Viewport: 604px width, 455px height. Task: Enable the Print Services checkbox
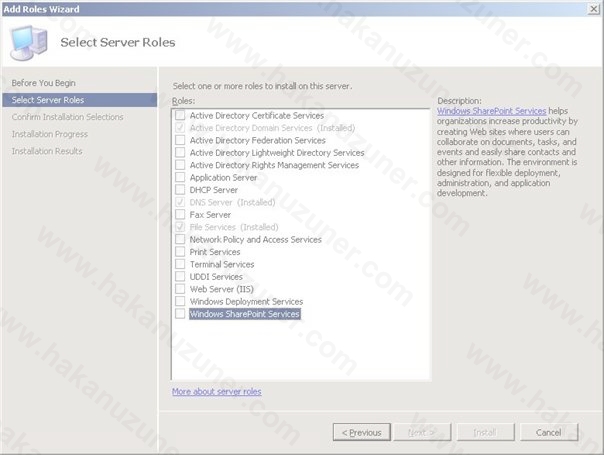tap(180, 252)
